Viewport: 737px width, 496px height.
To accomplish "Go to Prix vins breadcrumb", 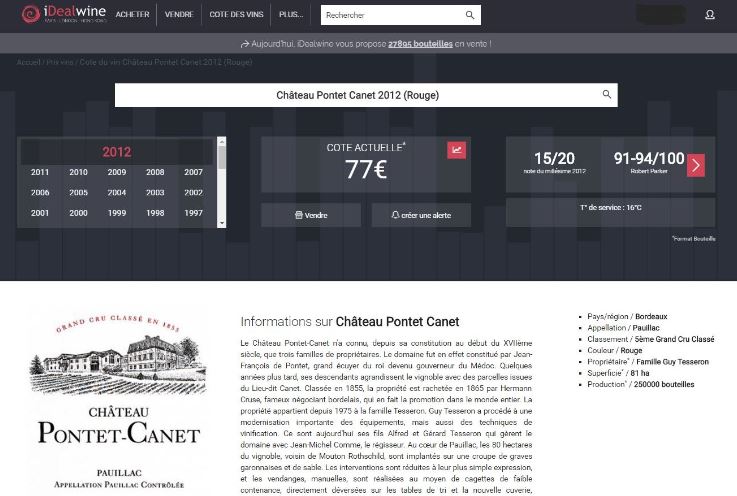I will 60,62.
